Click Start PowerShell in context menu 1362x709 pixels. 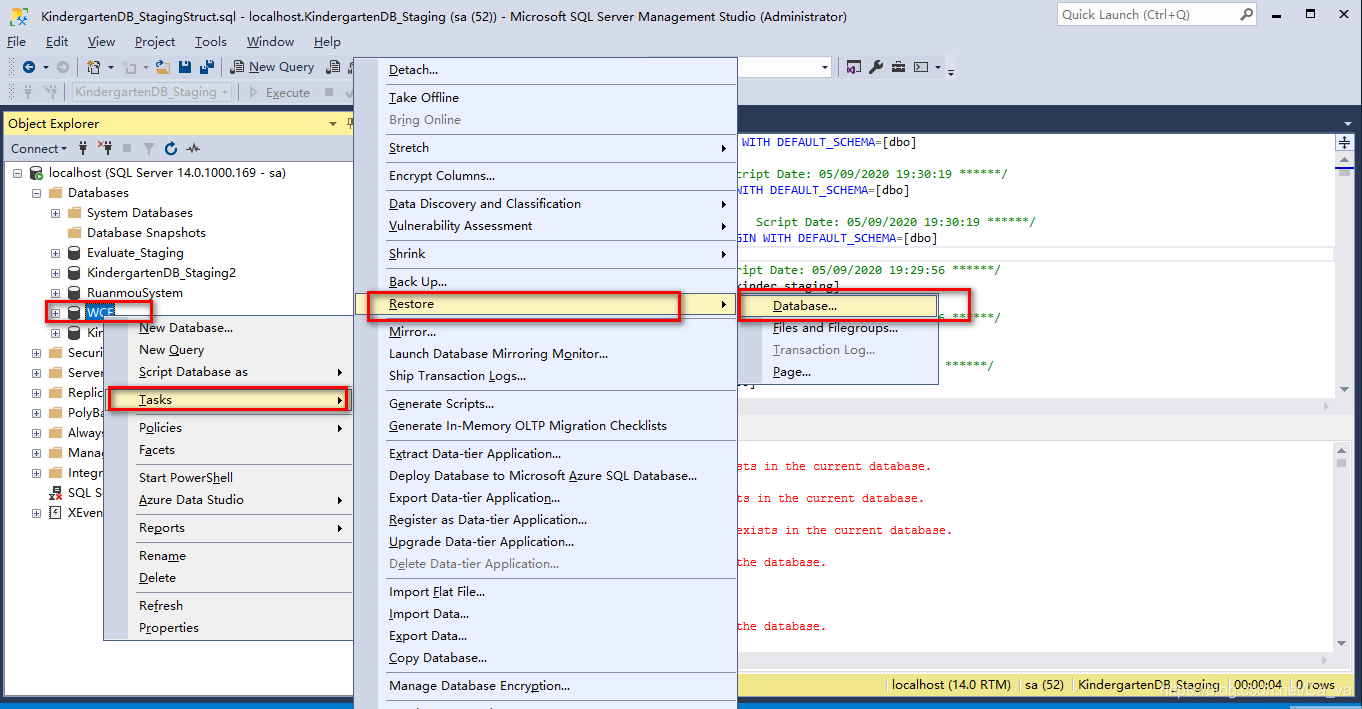coord(228,478)
